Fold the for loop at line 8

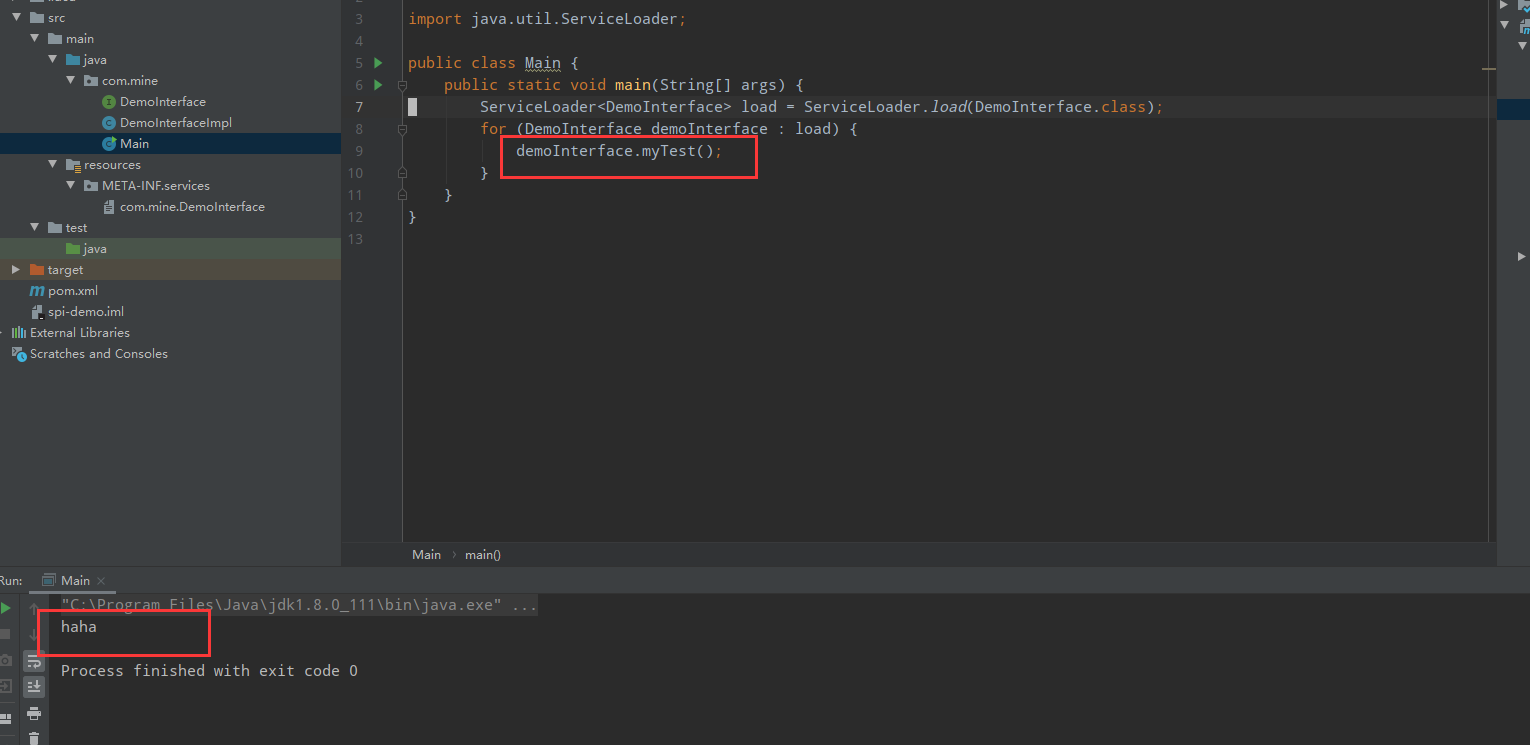click(402, 129)
